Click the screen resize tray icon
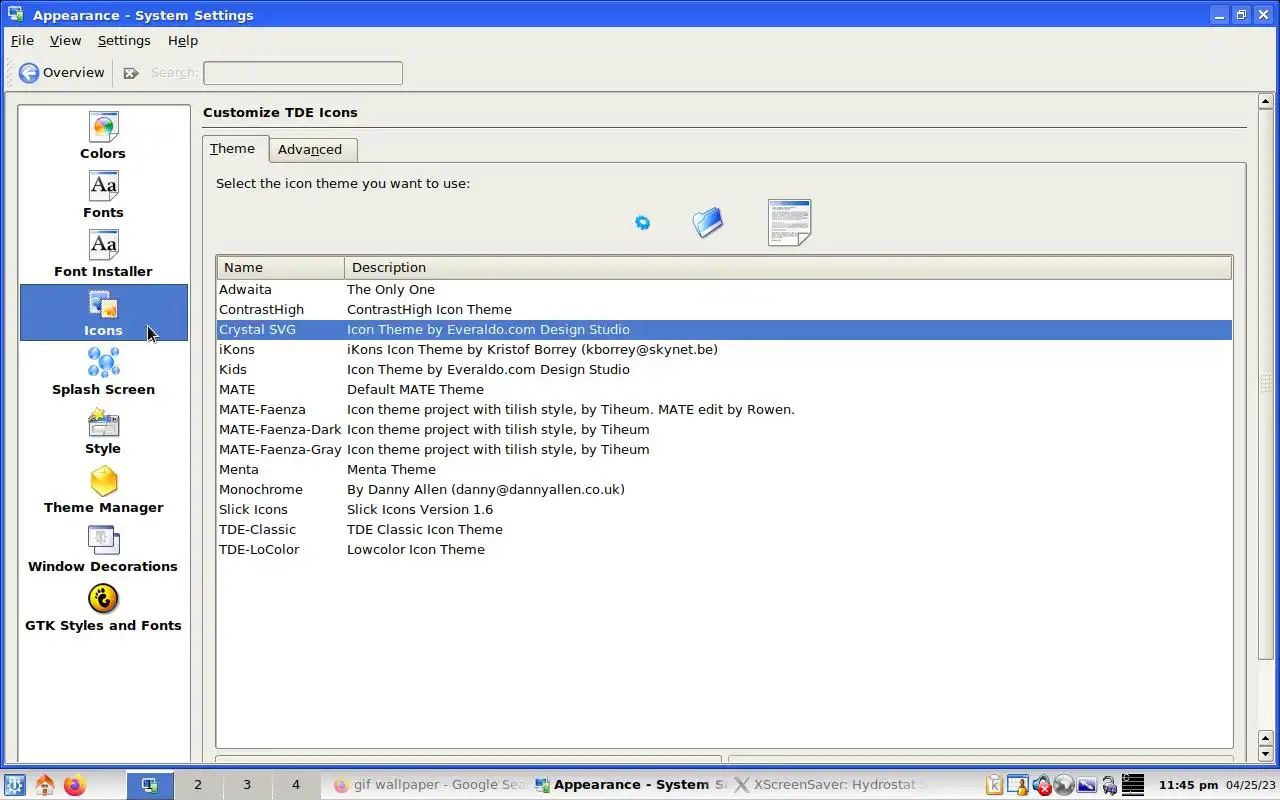The image size is (1280, 800). 1086,785
